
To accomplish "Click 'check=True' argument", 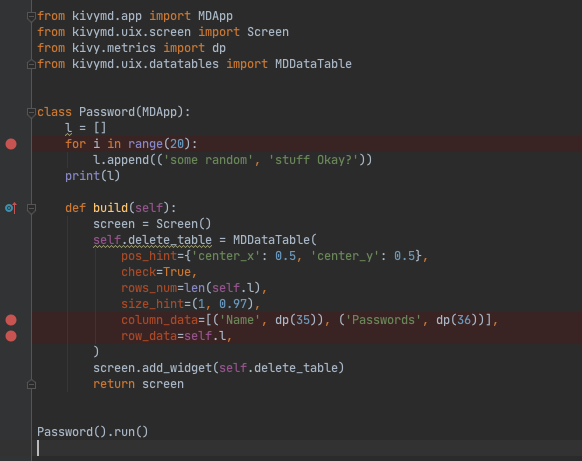I will click(x=156, y=272).
